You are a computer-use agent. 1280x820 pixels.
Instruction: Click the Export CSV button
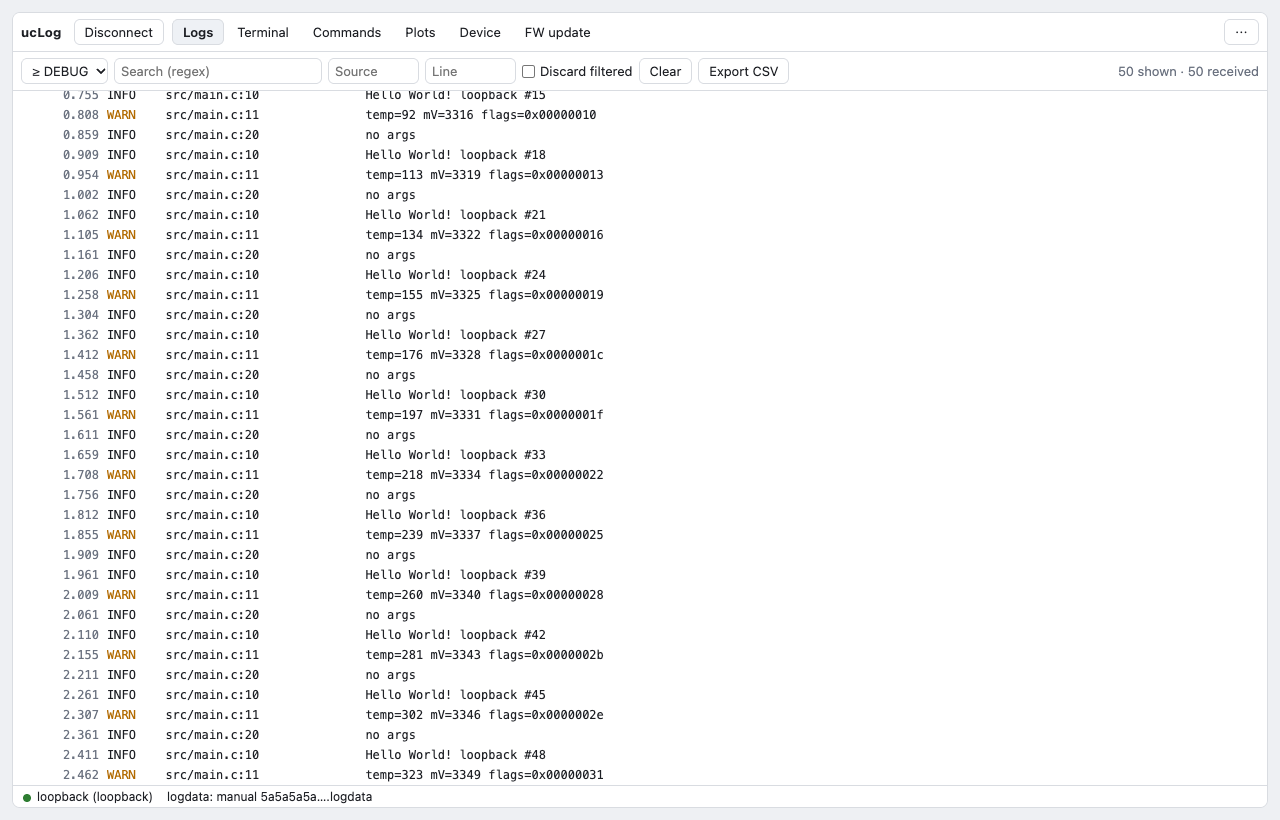point(743,71)
